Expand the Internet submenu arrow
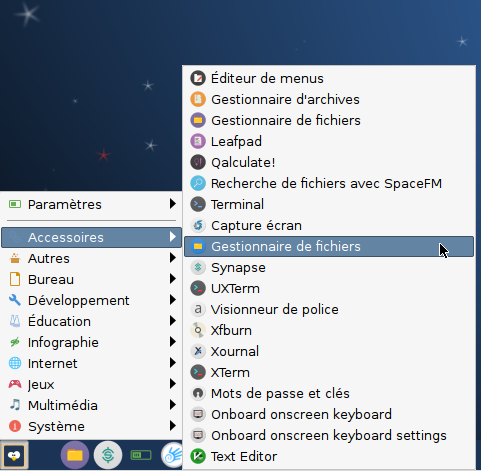 coord(172,363)
